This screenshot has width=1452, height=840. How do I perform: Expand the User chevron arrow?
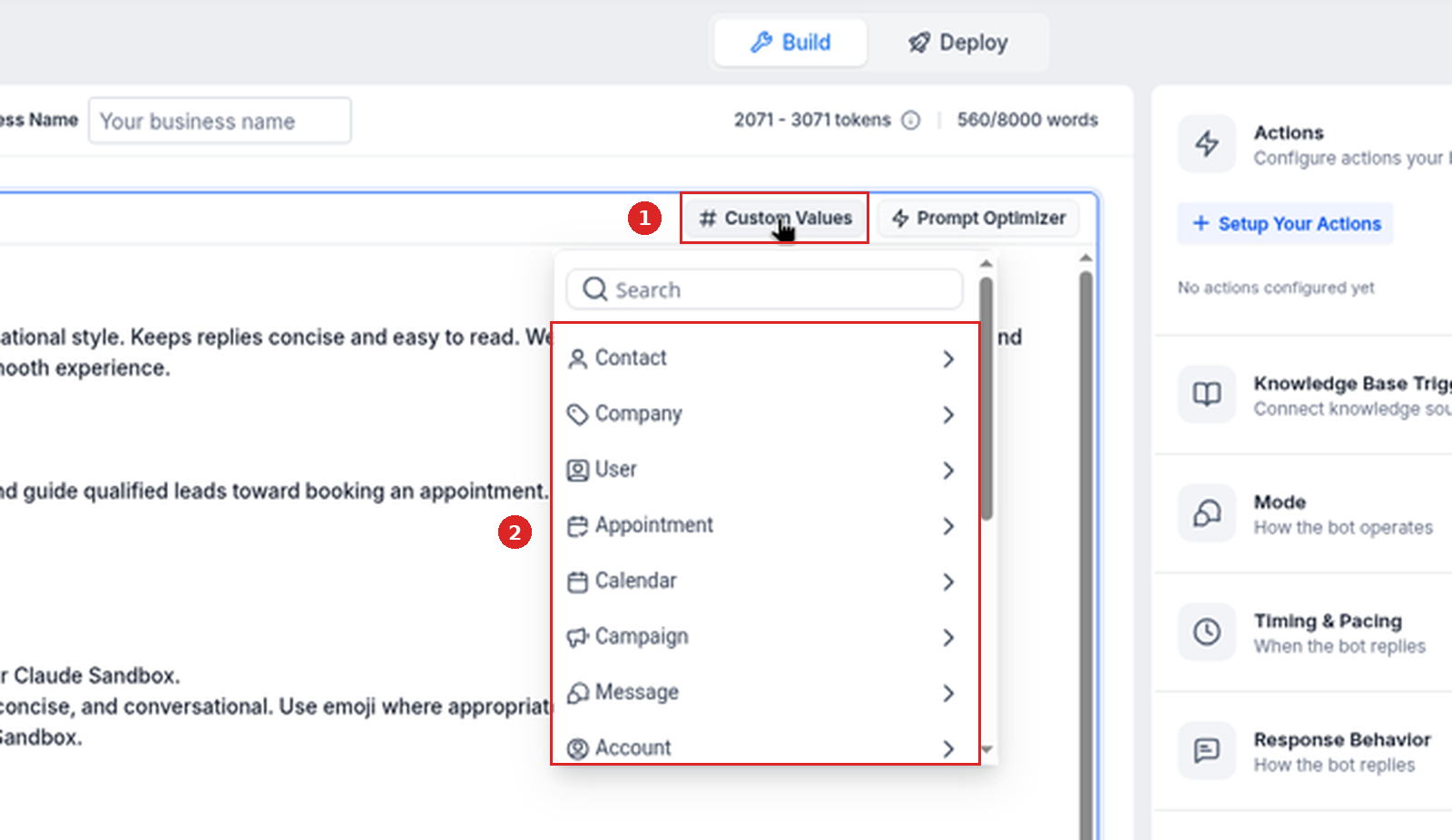(x=948, y=470)
